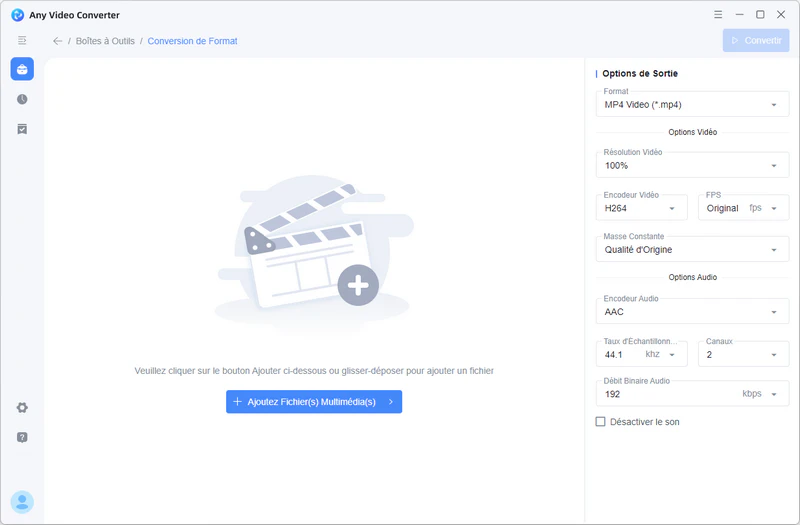Viewport: 800px width, 525px height.
Task: Click the Options Vidéo section label
Action: point(692,132)
